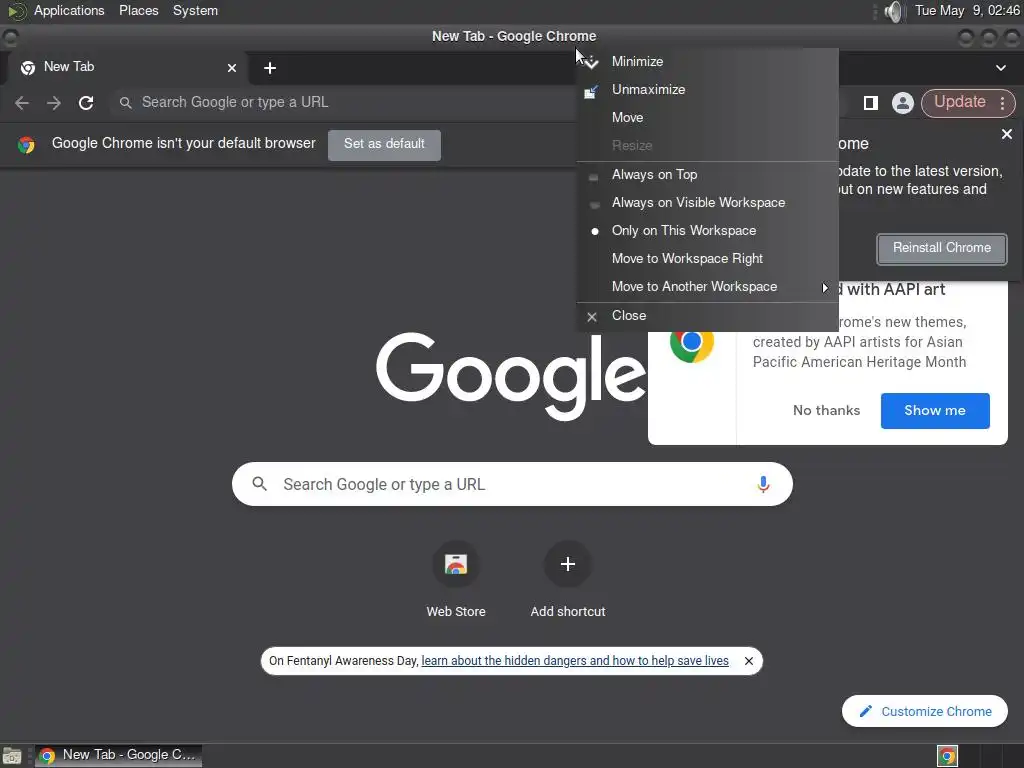Open the System menu
This screenshot has width=1024, height=768.
tap(195, 11)
